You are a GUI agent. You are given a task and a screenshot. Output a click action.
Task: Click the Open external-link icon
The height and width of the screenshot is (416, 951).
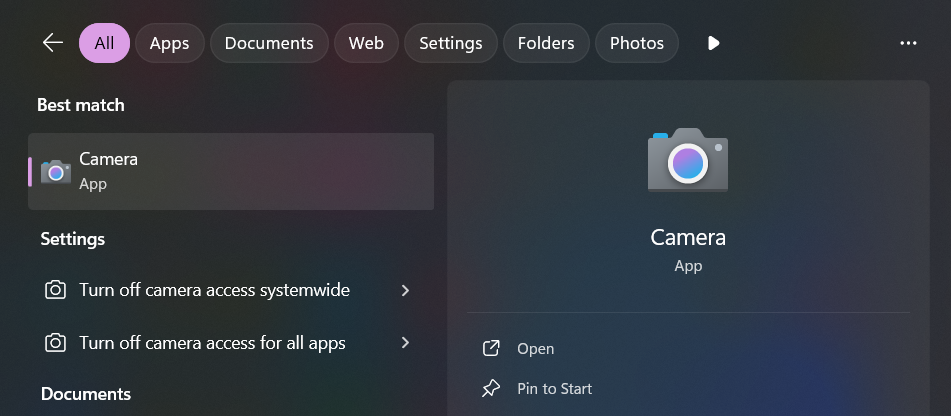(491, 349)
